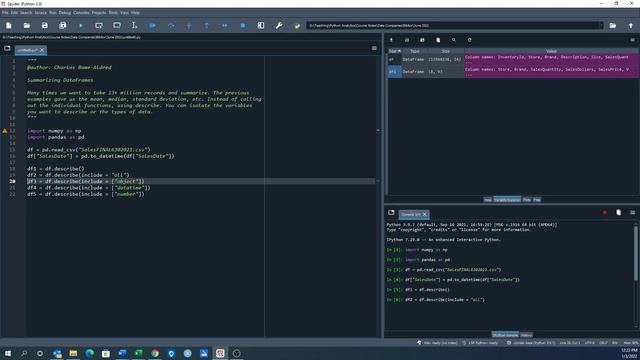Select the df1 variable row
Viewport: 640px width, 360px height.
513,72
